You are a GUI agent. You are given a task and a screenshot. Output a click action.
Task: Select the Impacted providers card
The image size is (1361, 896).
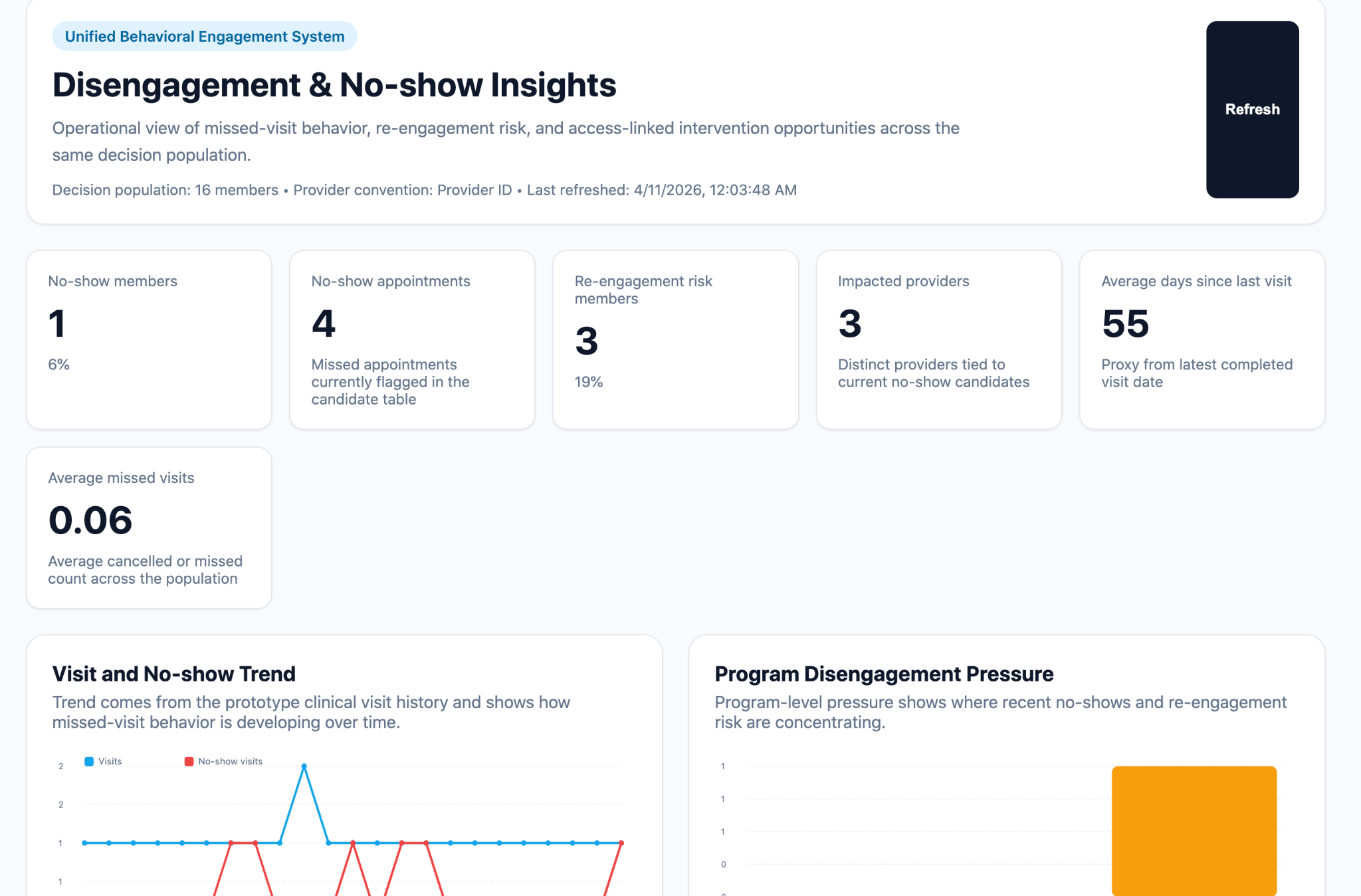point(938,339)
